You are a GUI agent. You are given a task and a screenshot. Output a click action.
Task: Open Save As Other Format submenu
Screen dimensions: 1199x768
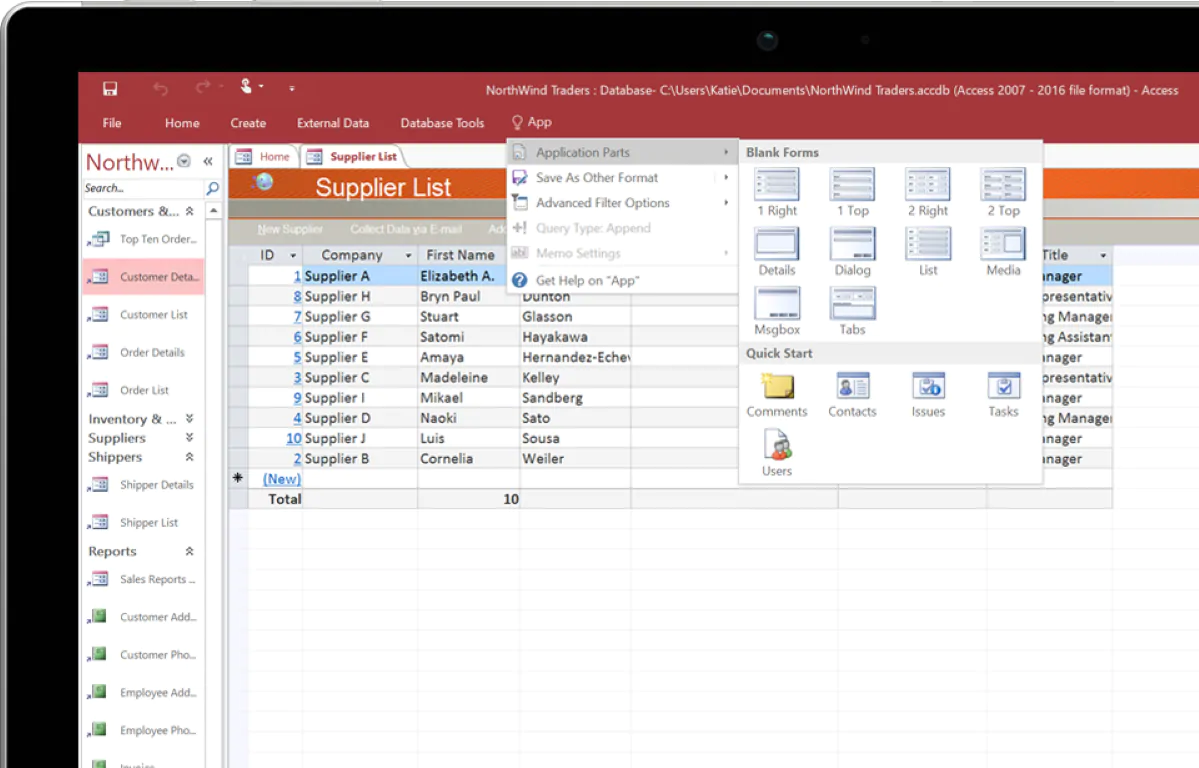click(x=597, y=178)
